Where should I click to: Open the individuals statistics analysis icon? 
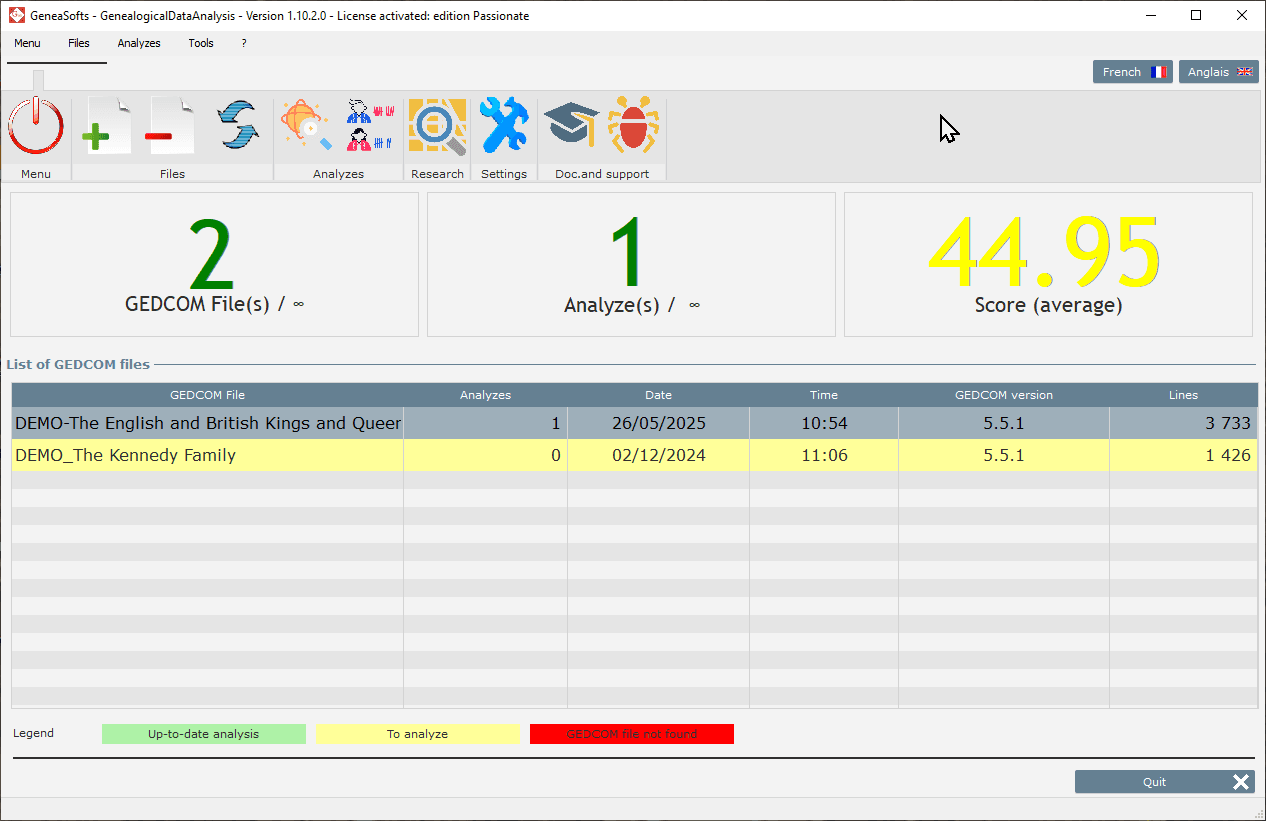click(370, 126)
